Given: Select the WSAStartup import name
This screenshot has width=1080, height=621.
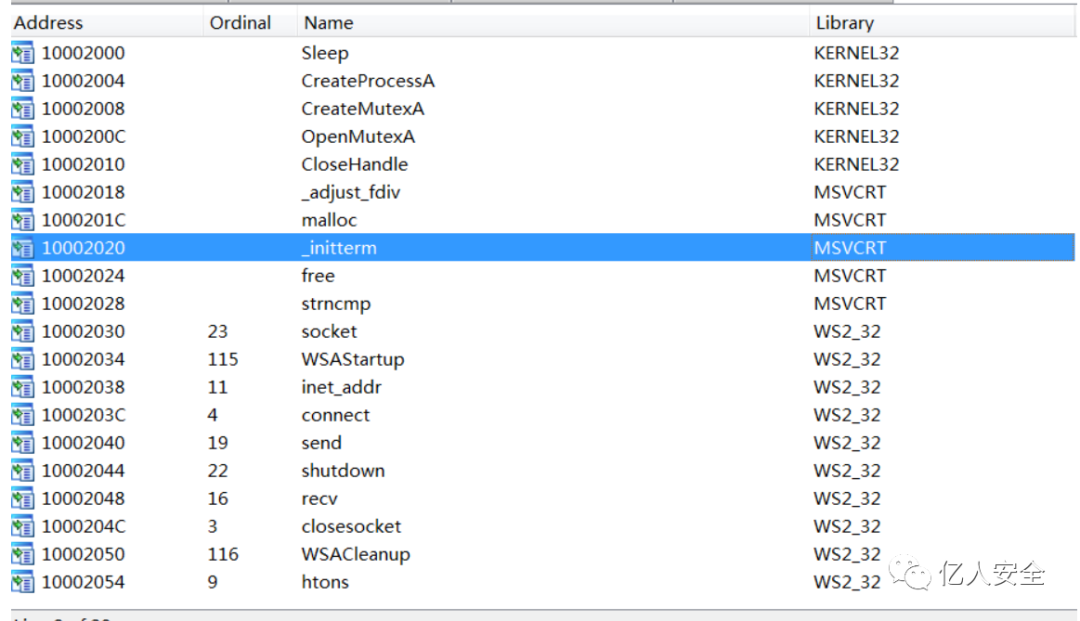Looking at the screenshot, I should coord(353,359).
